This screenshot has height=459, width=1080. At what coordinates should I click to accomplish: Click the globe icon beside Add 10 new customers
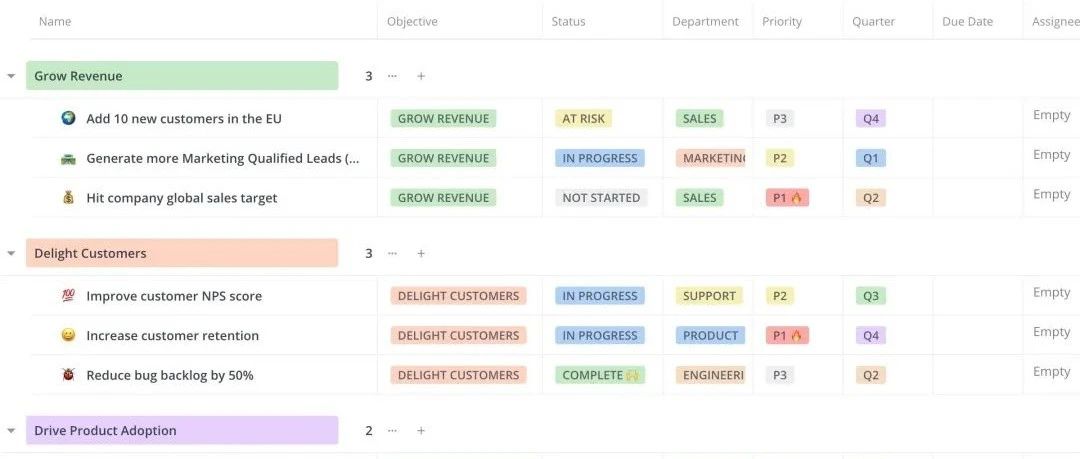pos(68,119)
